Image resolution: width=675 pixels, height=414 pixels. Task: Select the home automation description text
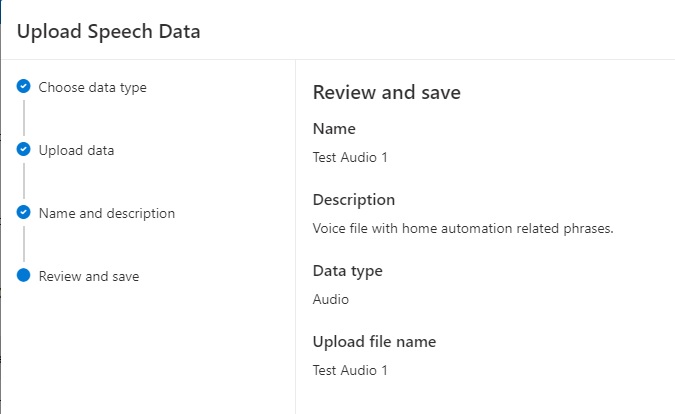(x=462, y=228)
